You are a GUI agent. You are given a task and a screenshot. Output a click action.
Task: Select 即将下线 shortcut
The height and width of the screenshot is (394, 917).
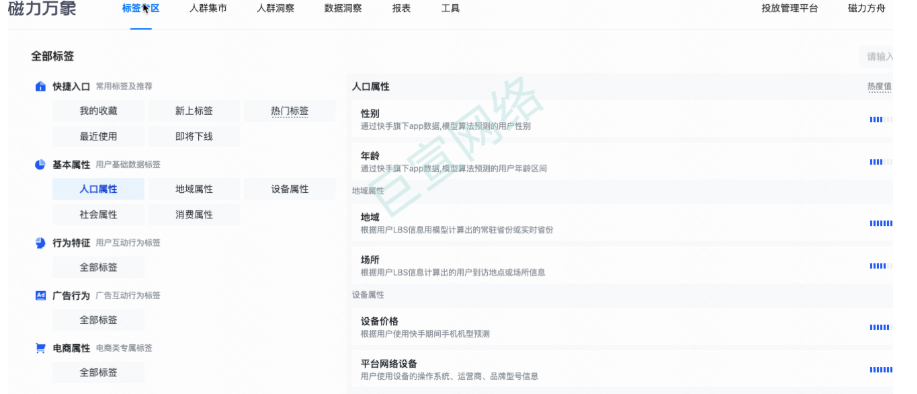(194, 136)
